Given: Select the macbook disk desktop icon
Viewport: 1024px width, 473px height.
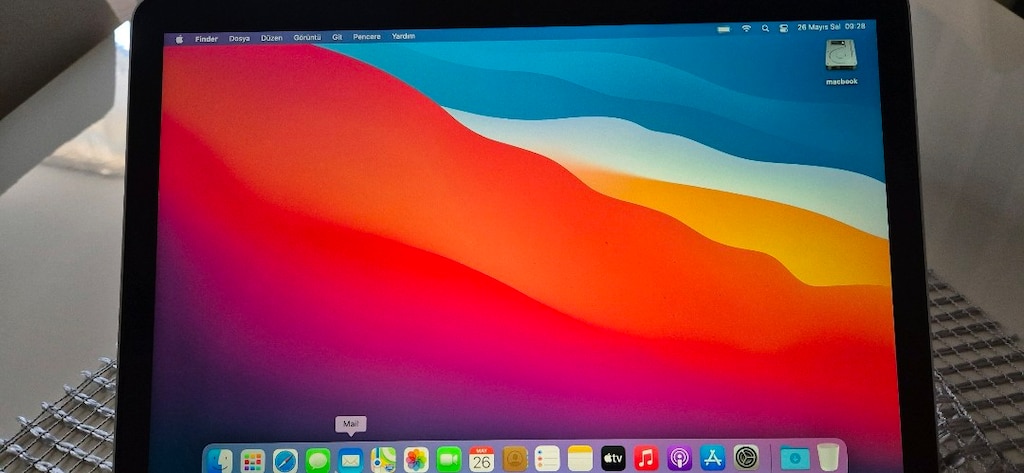Looking at the screenshot, I should pyautogui.click(x=841, y=62).
